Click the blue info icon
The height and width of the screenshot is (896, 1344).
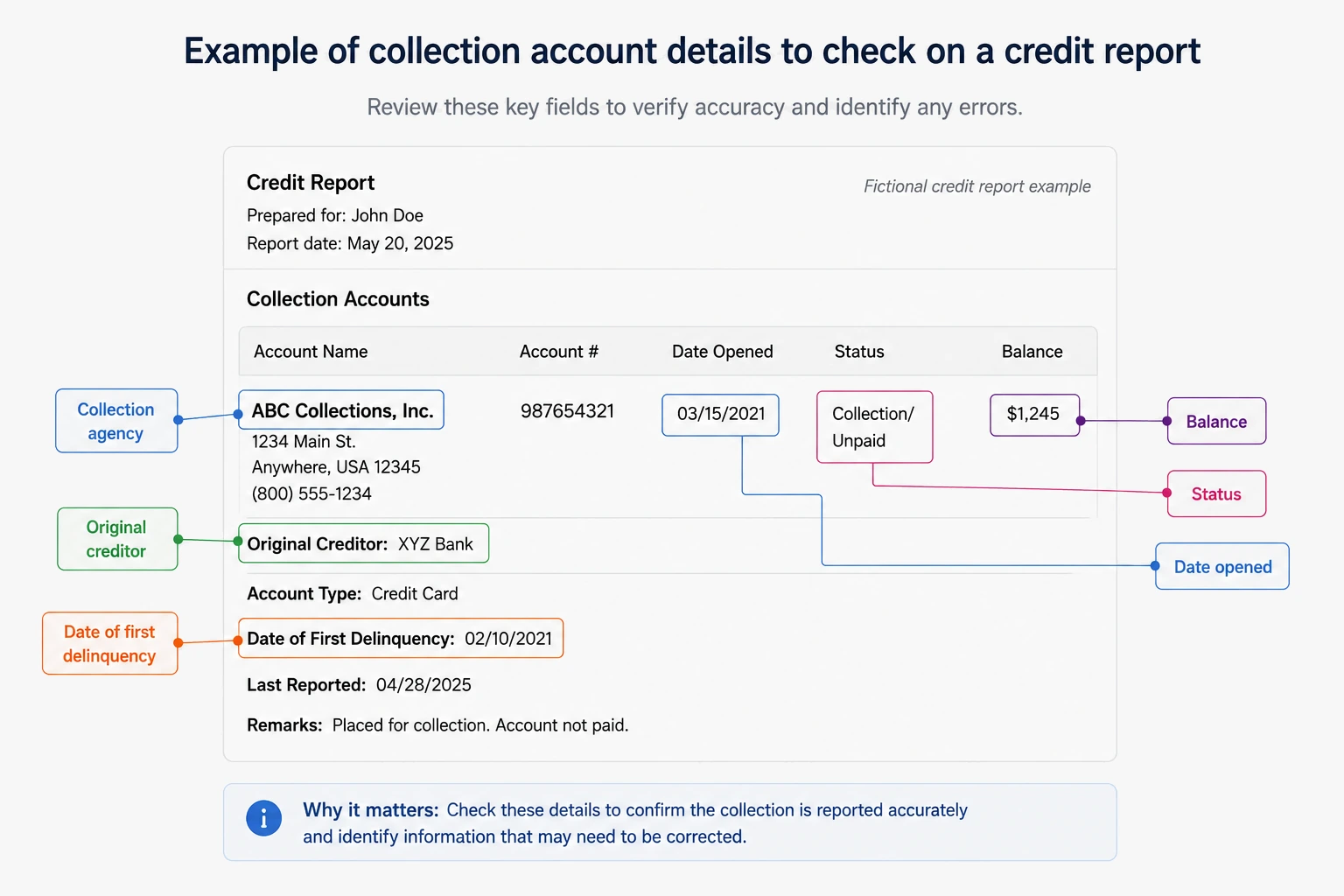tap(263, 818)
